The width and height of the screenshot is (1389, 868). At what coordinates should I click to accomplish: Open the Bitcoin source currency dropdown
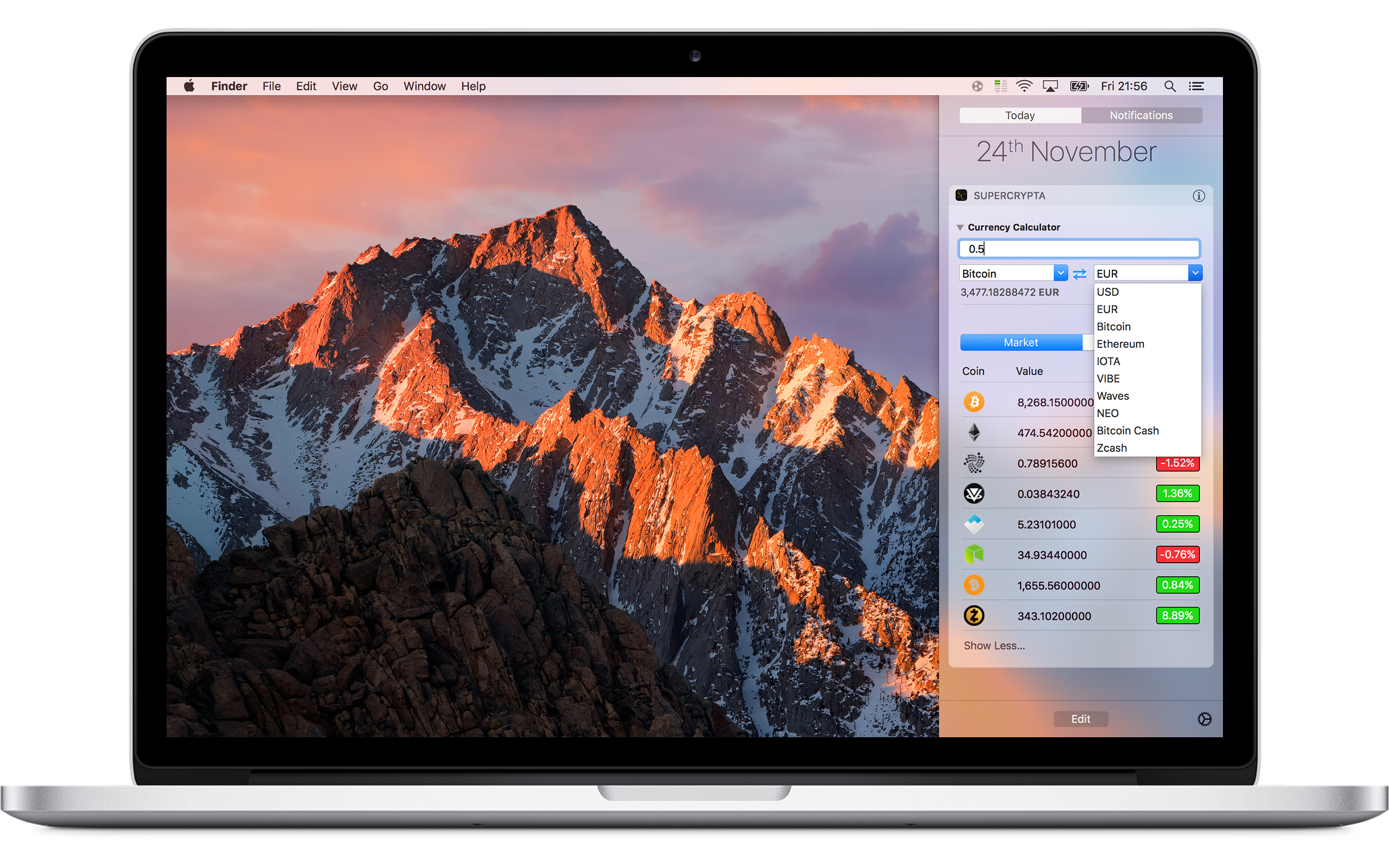click(x=1060, y=273)
